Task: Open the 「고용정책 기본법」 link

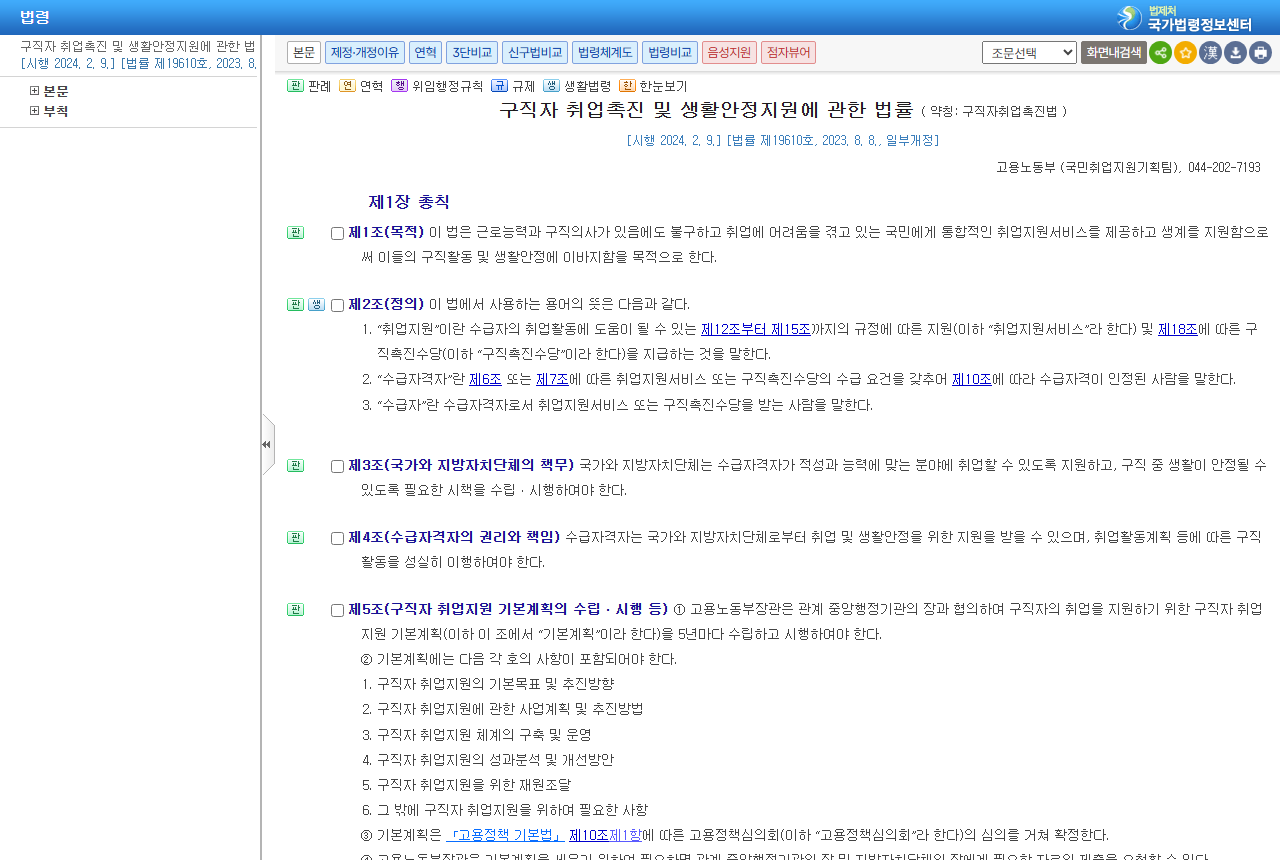Action: [x=505, y=835]
